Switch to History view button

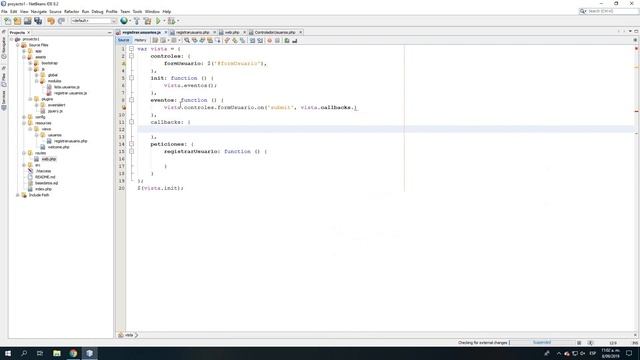(x=140, y=40)
